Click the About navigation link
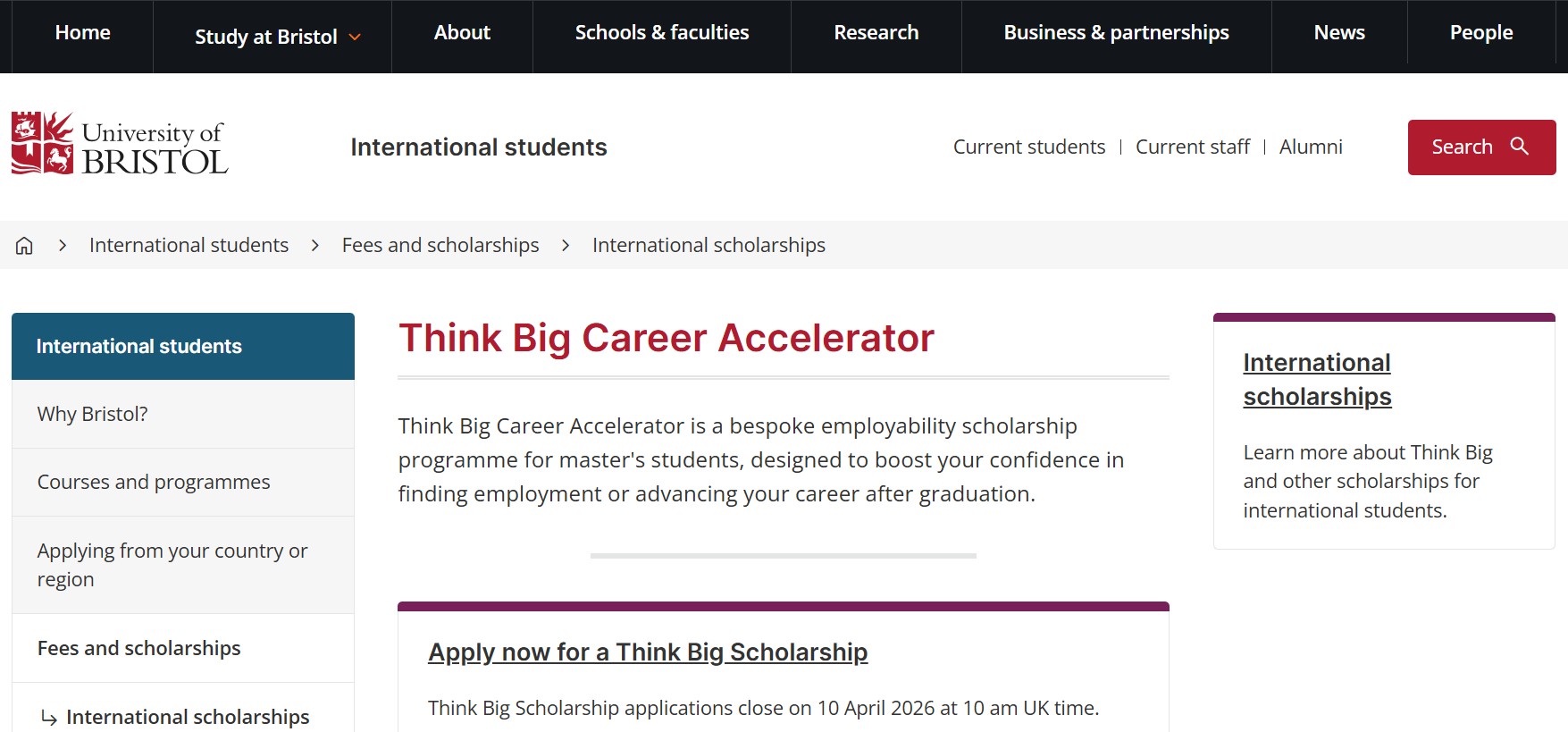 461,32
